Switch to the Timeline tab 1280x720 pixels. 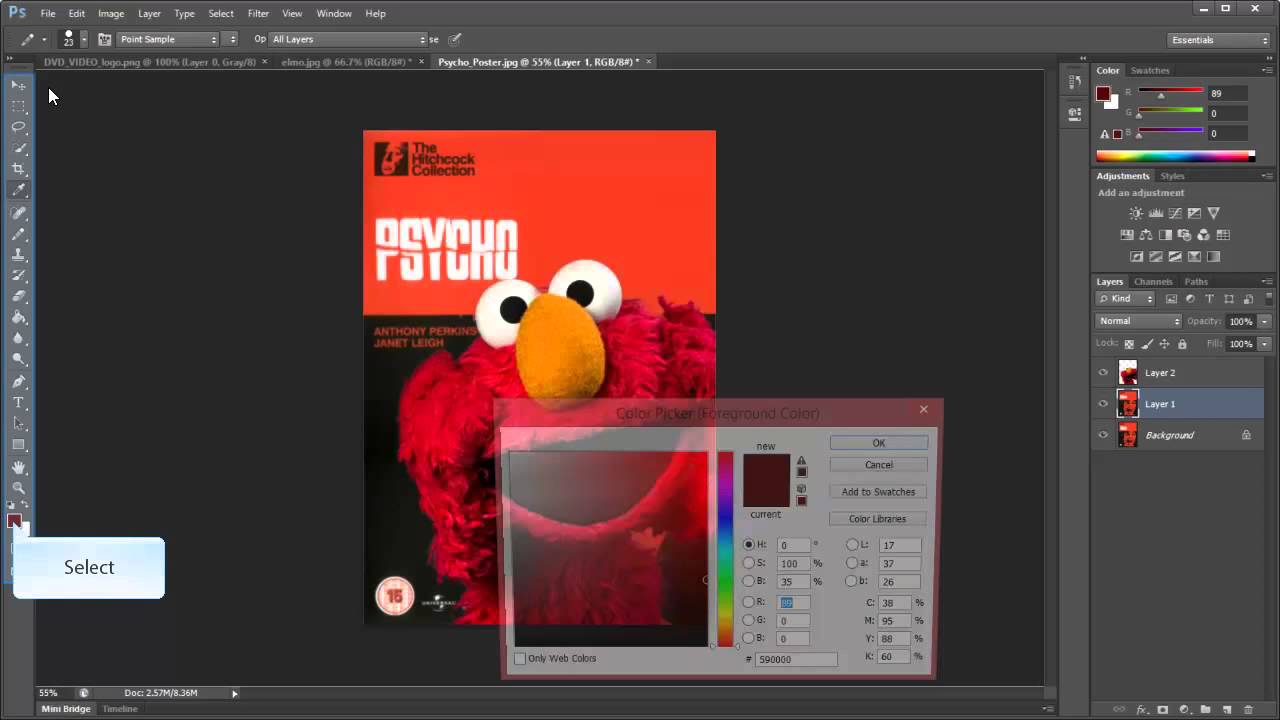[120, 709]
